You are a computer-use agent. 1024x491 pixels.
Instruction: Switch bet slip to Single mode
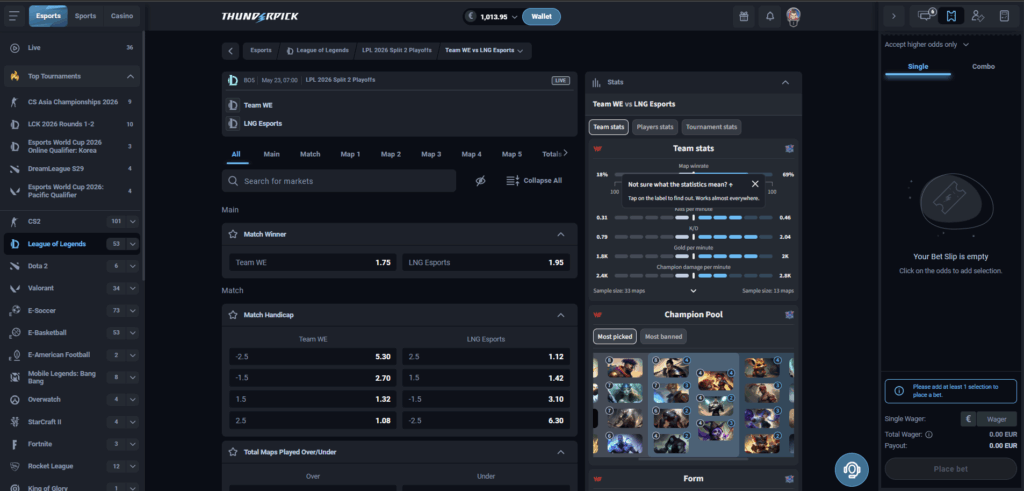[x=918, y=67]
